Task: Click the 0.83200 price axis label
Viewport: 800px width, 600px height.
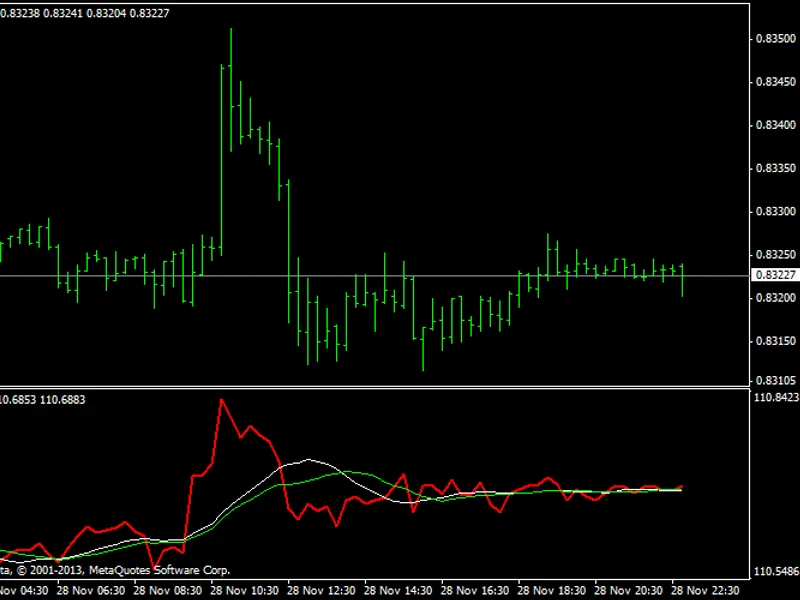Action: 776,297
